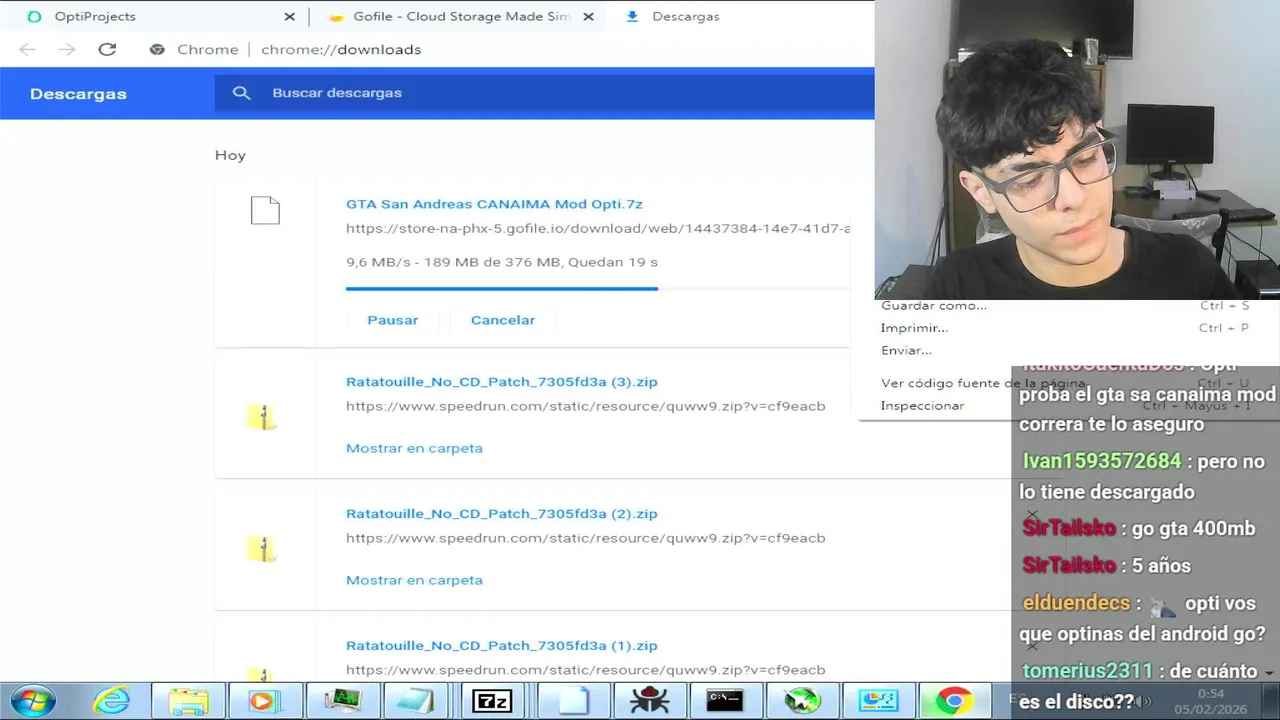1280x720 pixels.
Task: Click the Chrome forward arrow
Action: (x=67, y=49)
